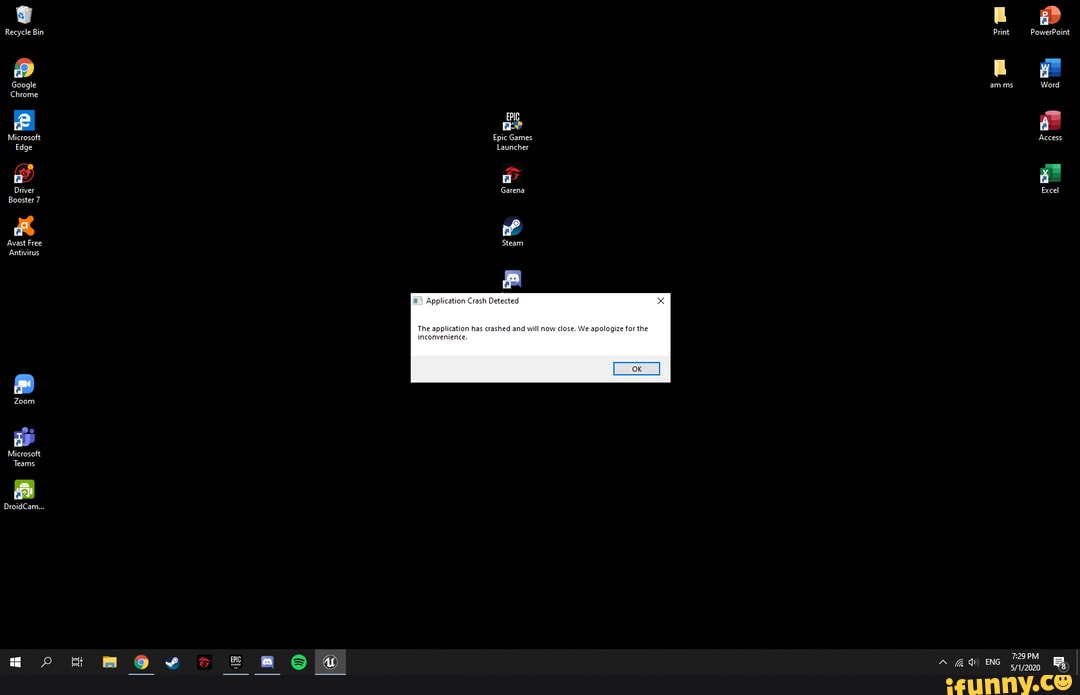1080x695 pixels.
Task: Open Google Chrome from the taskbar
Action: [141, 662]
